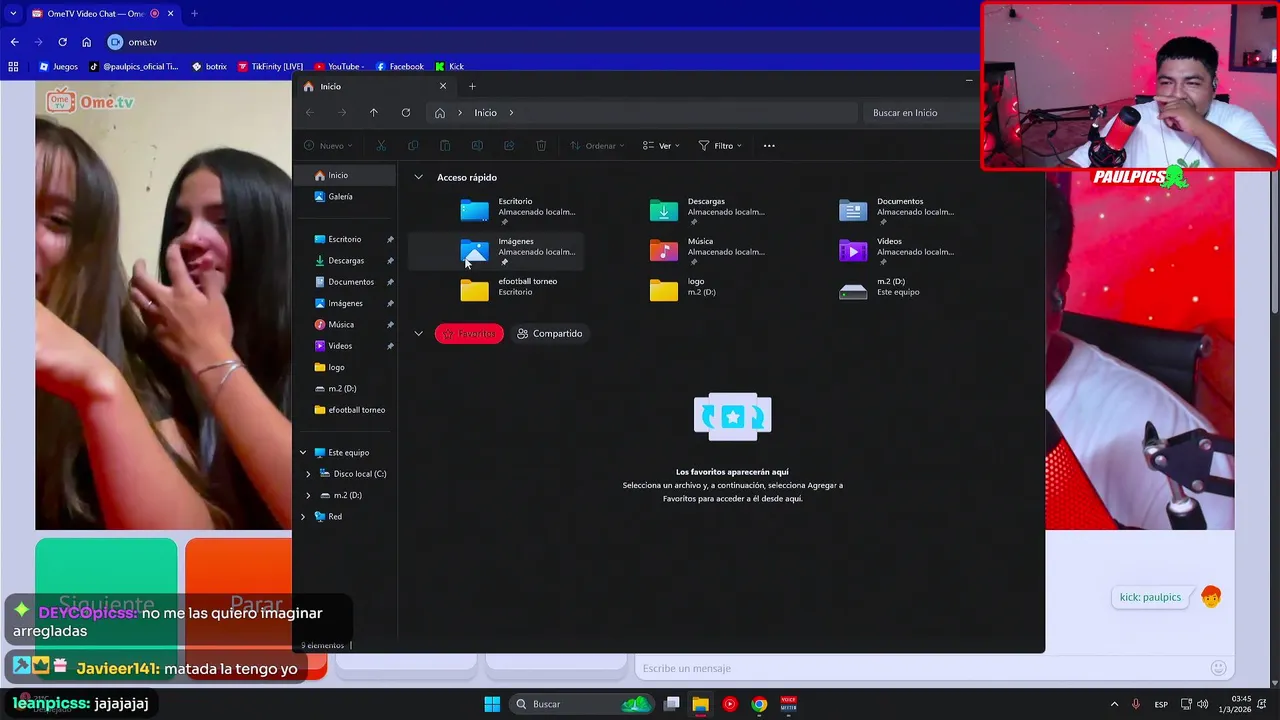Expand chevron after Inicio in breadcrumb
Screen dimensions: 1280x720
511,113
